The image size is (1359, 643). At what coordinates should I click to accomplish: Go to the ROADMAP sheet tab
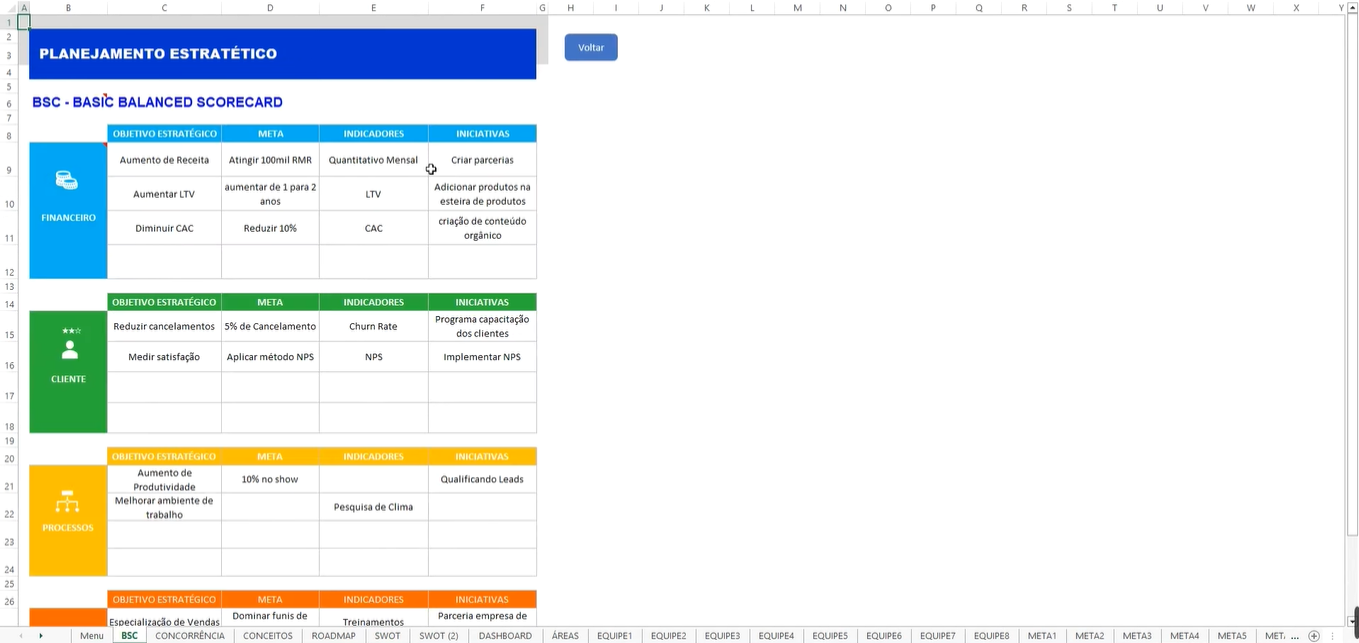[x=334, y=636]
